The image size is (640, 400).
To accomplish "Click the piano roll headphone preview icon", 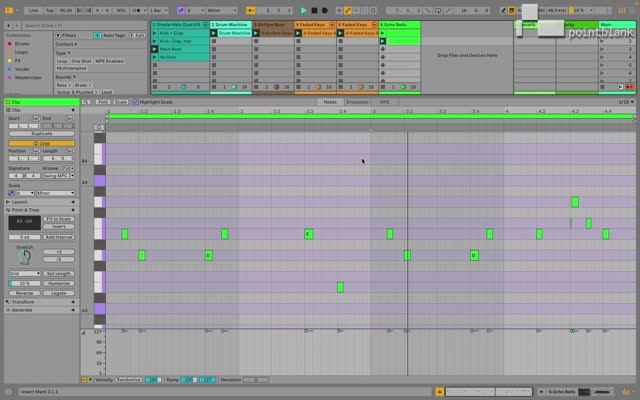I will (x=98, y=127).
